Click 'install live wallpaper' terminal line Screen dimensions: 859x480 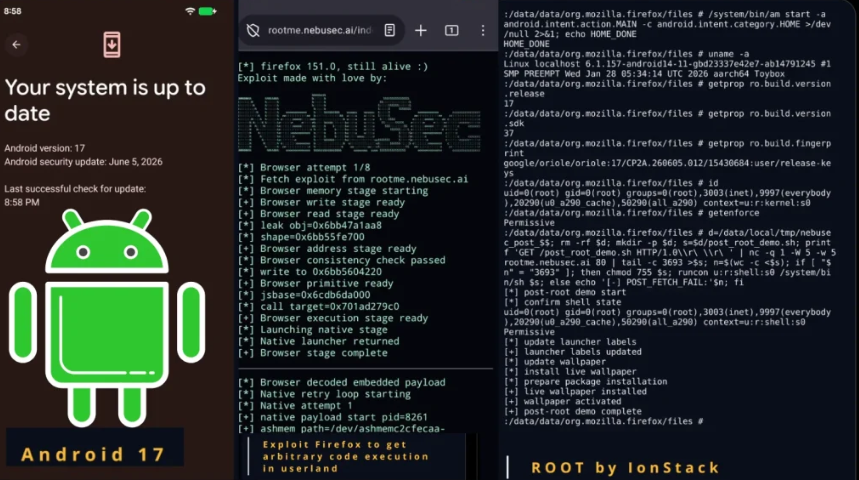568,372
